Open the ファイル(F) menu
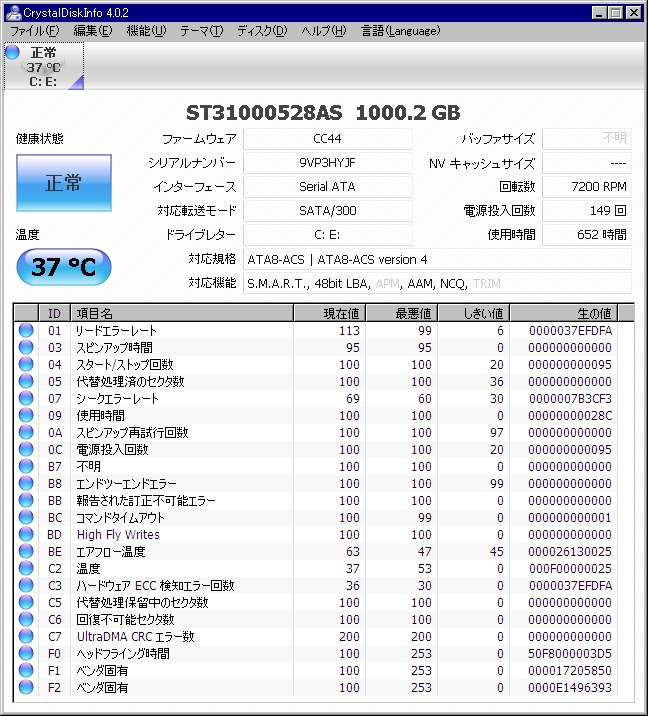 coord(34,31)
